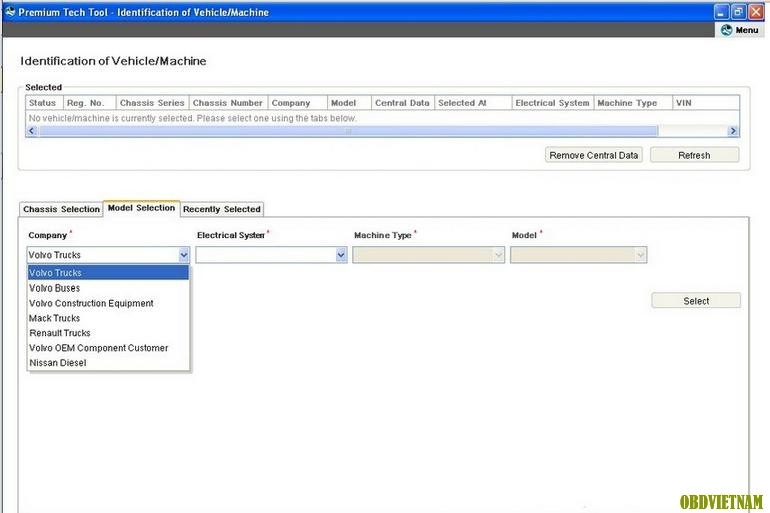Close the Premium Tech Tool window

pyautogui.click(x=755, y=12)
